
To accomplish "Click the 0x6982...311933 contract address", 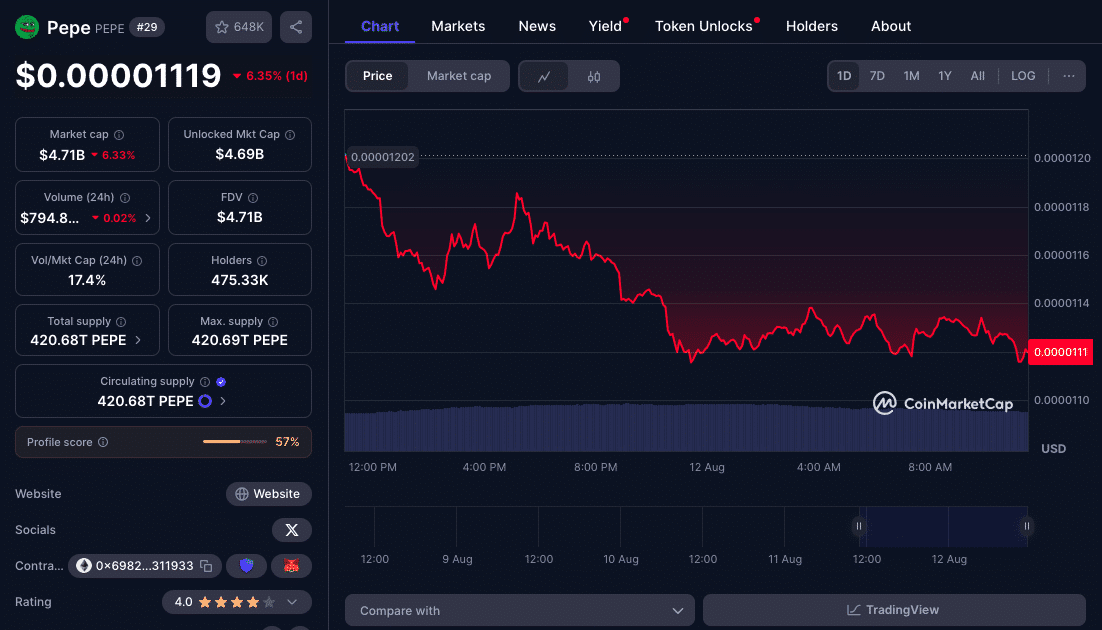I will 144,566.
